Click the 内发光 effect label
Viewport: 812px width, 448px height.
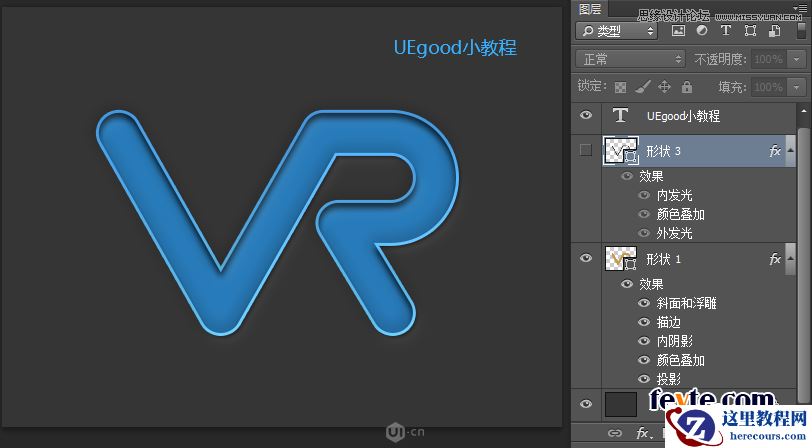674,195
